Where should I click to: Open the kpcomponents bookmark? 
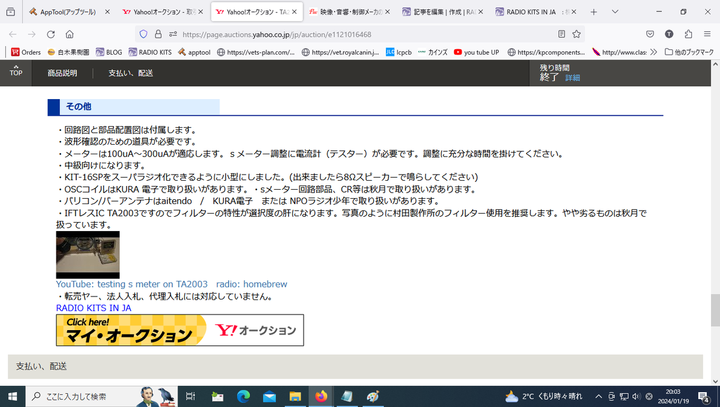tap(546, 52)
